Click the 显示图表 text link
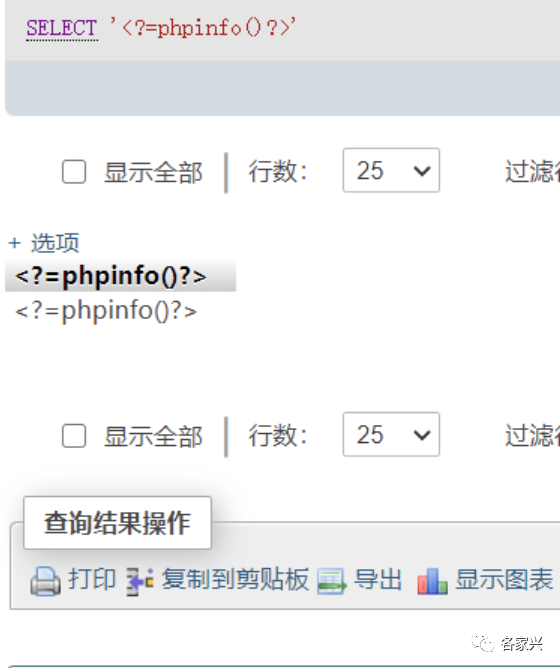Image resolution: width=560 pixels, height=668 pixels. [505, 579]
